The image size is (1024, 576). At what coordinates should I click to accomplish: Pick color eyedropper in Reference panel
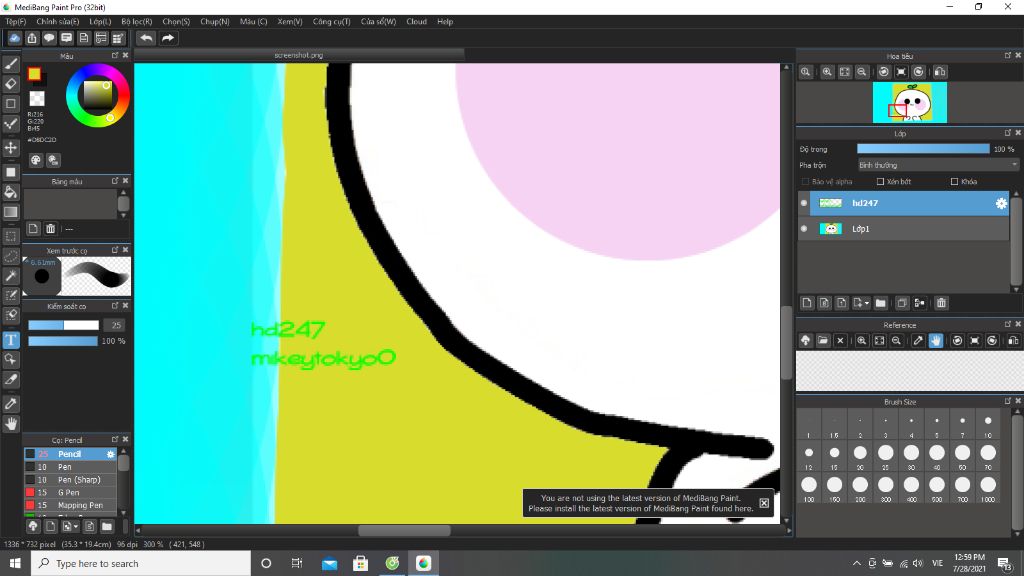tap(918, 340)
